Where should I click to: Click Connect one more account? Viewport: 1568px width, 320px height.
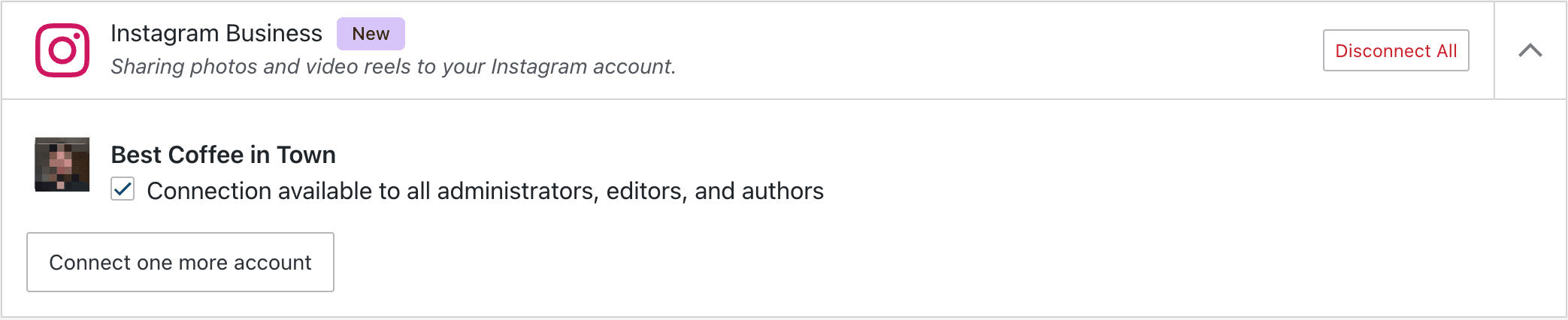pyautogui.click(x=180, y=262)
